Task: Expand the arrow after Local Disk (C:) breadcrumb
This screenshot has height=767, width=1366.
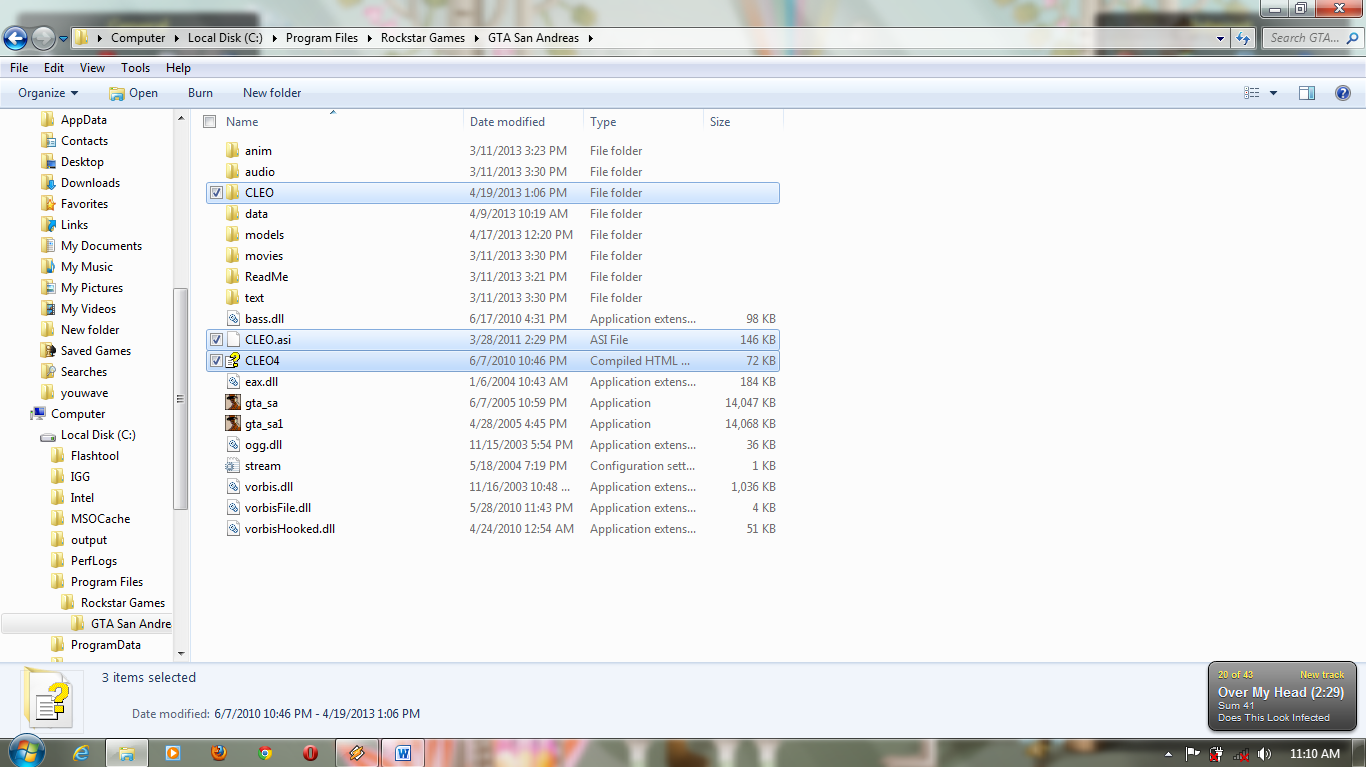Action: (274, 38)
